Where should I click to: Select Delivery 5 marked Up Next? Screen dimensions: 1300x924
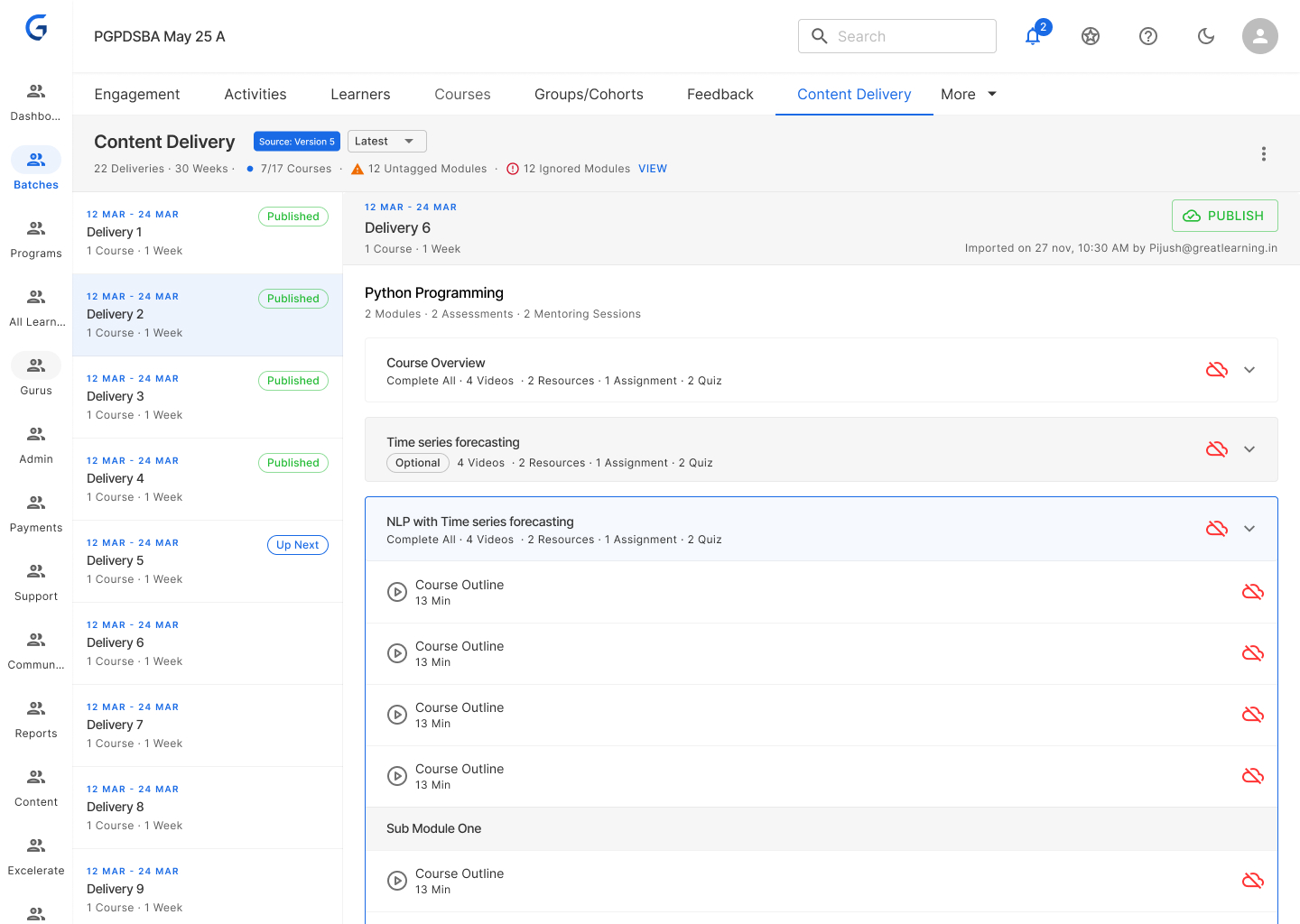[x=208, y=561]
